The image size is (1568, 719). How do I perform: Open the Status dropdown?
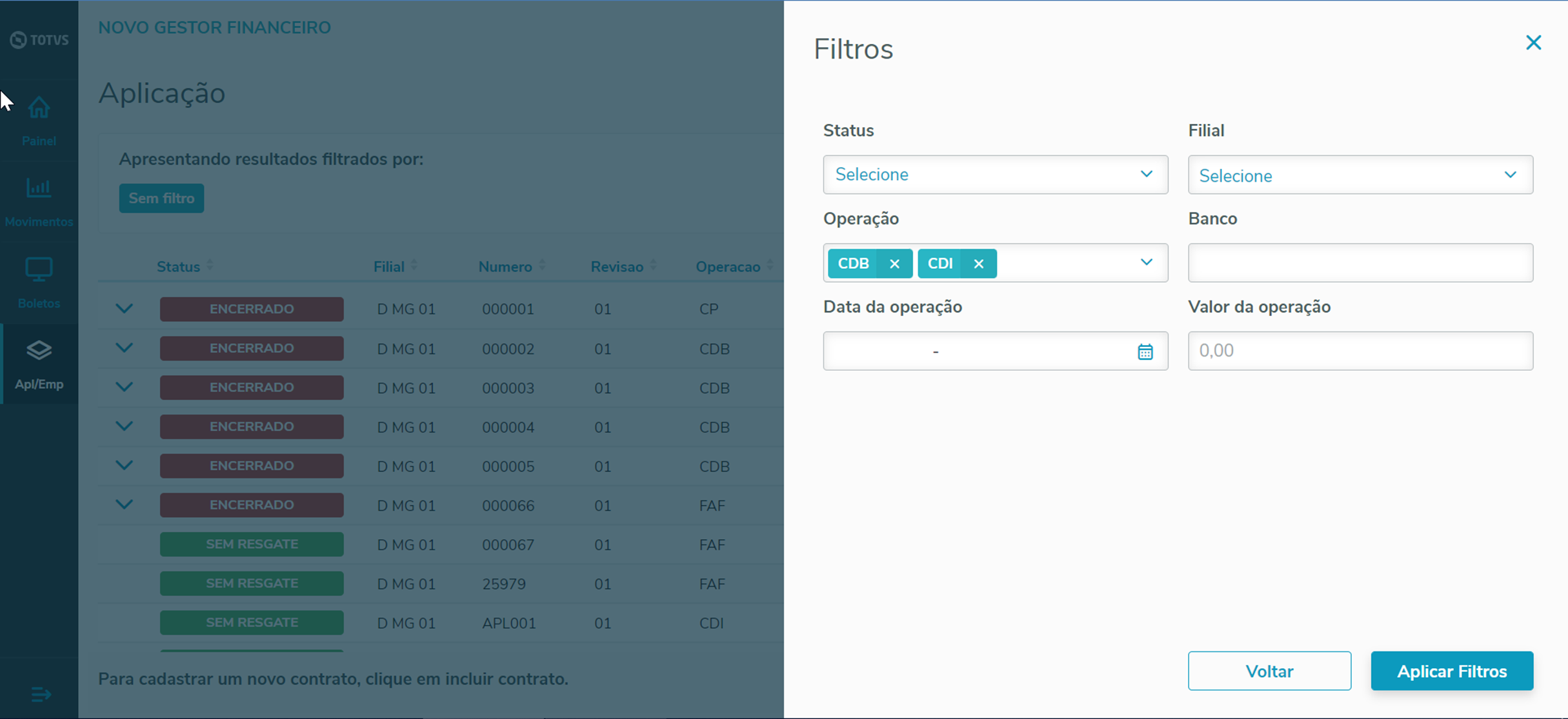(x=994, y=175)
